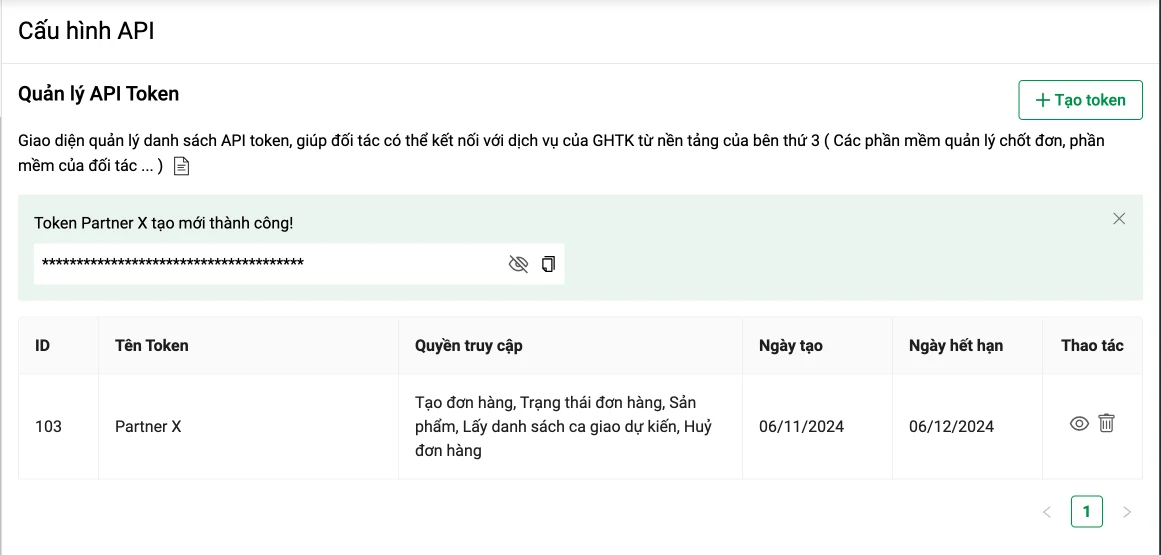Click the creation date 06/11/2024

coord(801,426)
